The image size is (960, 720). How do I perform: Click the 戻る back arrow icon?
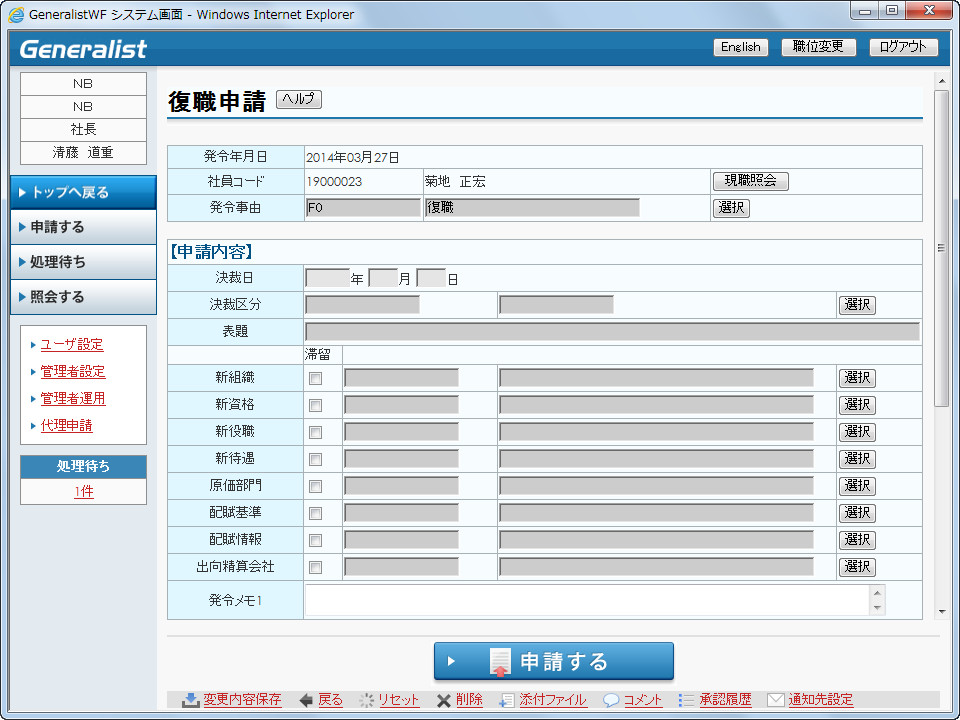click(x=307, y=700)
